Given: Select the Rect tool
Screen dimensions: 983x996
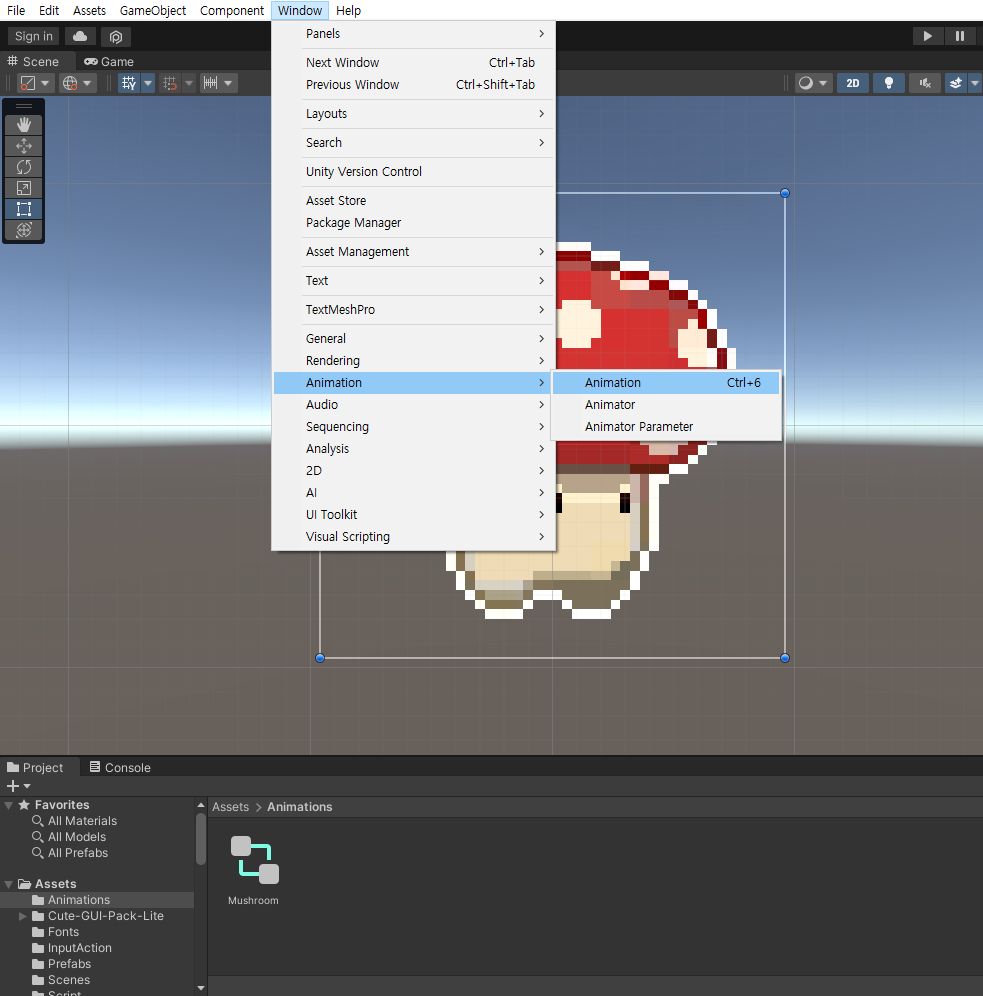Looking at the screenshot, I should (x=24, y=209).
